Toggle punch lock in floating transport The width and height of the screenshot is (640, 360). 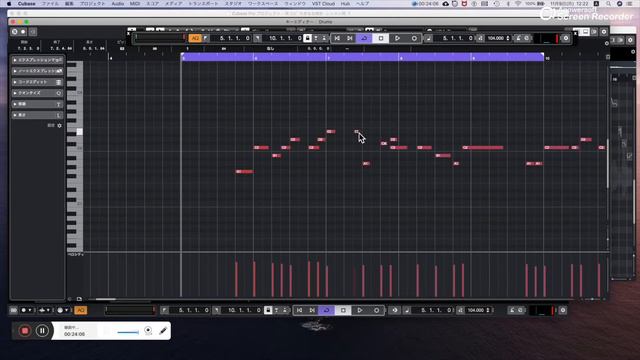308,38
